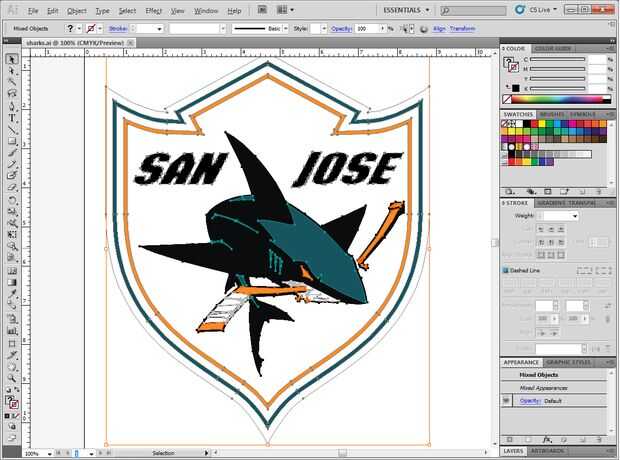
Task: Select the Rectangle tool
Action: [x=12, y=141]
